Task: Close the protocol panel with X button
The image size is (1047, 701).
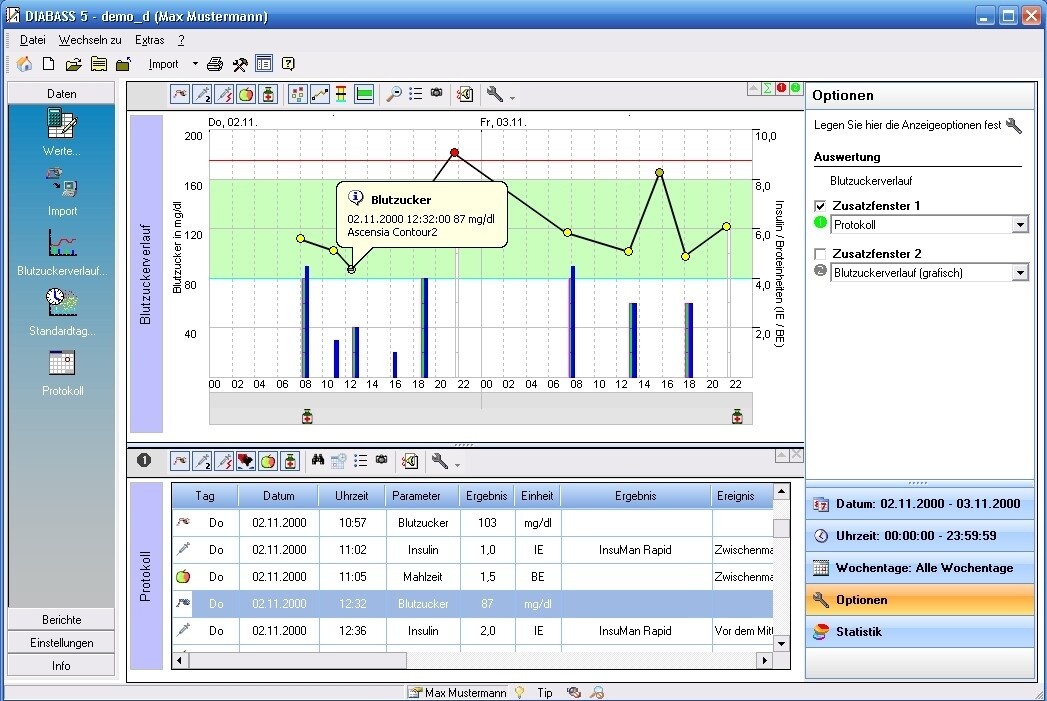Action: click(x=796, y=455)
